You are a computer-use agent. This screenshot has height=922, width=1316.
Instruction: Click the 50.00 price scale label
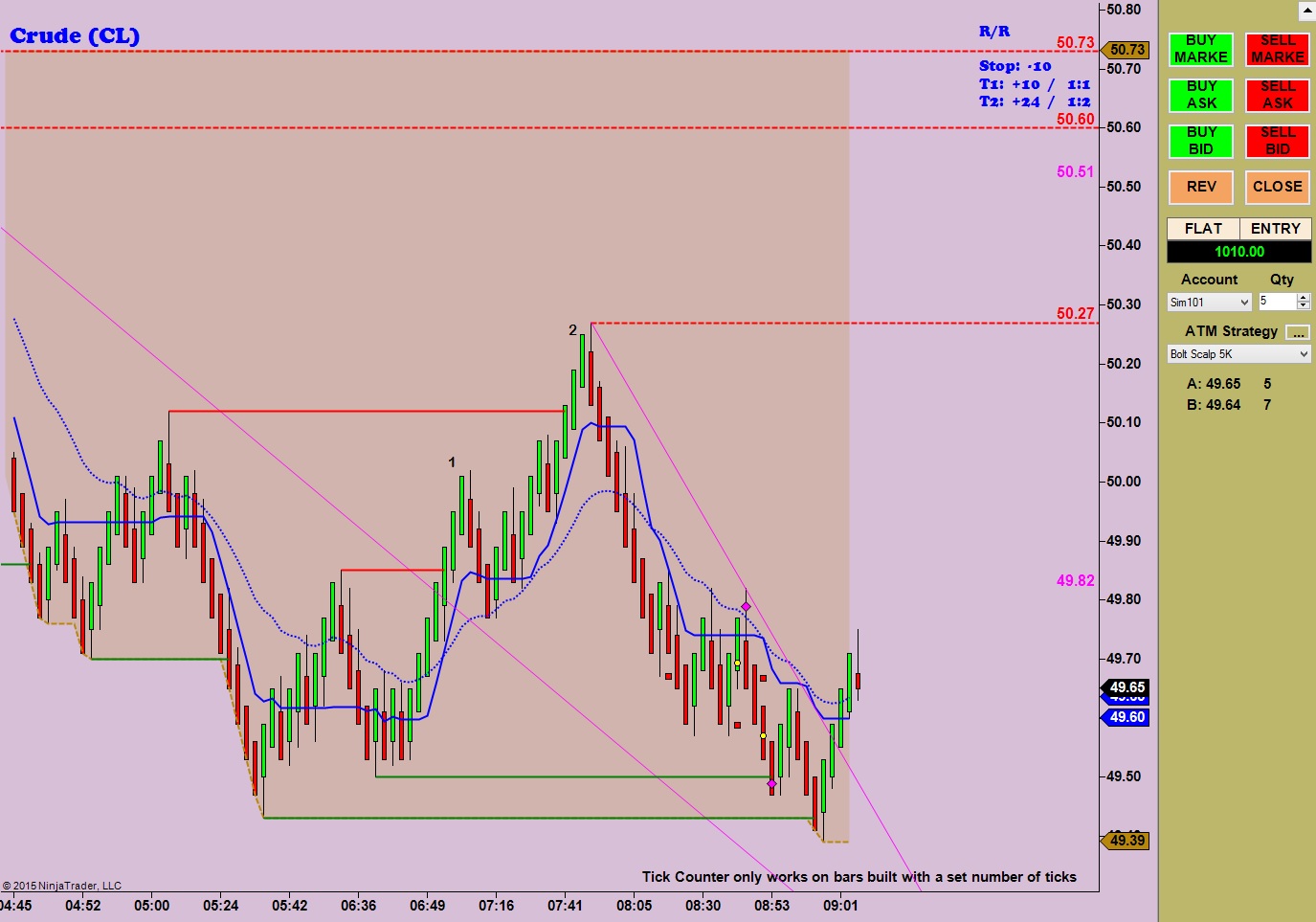click(1124, 482)
